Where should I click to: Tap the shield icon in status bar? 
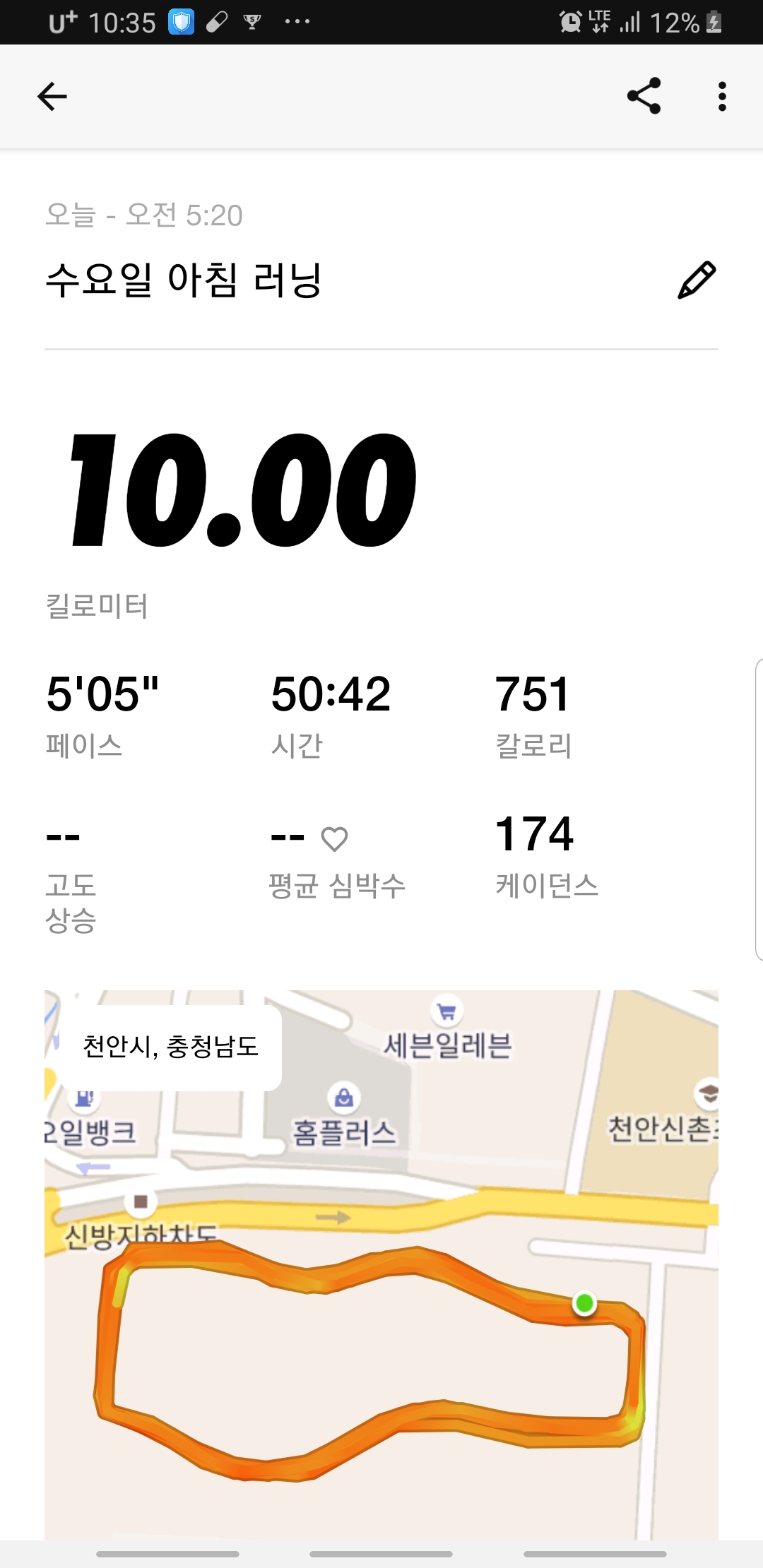(182, 23)
